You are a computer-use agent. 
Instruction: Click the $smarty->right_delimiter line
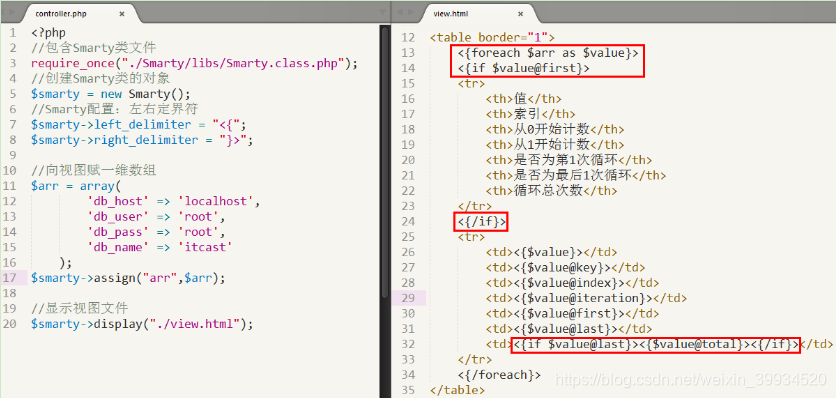pyautogui.click(x=142, y=140)
